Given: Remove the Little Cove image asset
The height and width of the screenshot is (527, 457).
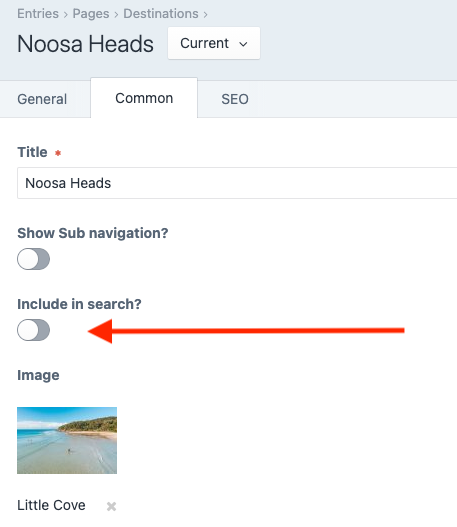Looking at the screenshot, I should [111, 506].
